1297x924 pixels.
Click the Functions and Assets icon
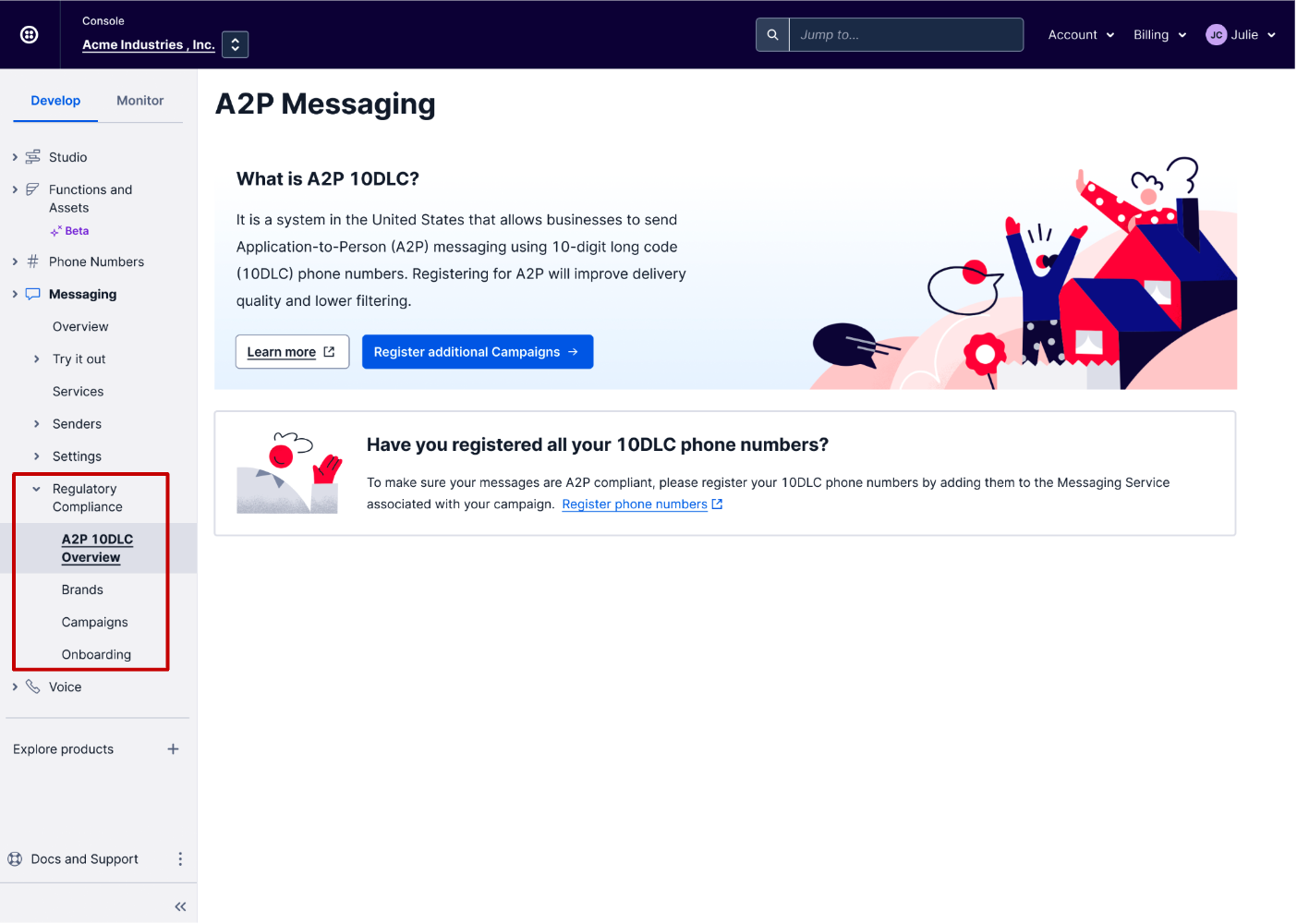pyautogui.click(x=33, y=189)
